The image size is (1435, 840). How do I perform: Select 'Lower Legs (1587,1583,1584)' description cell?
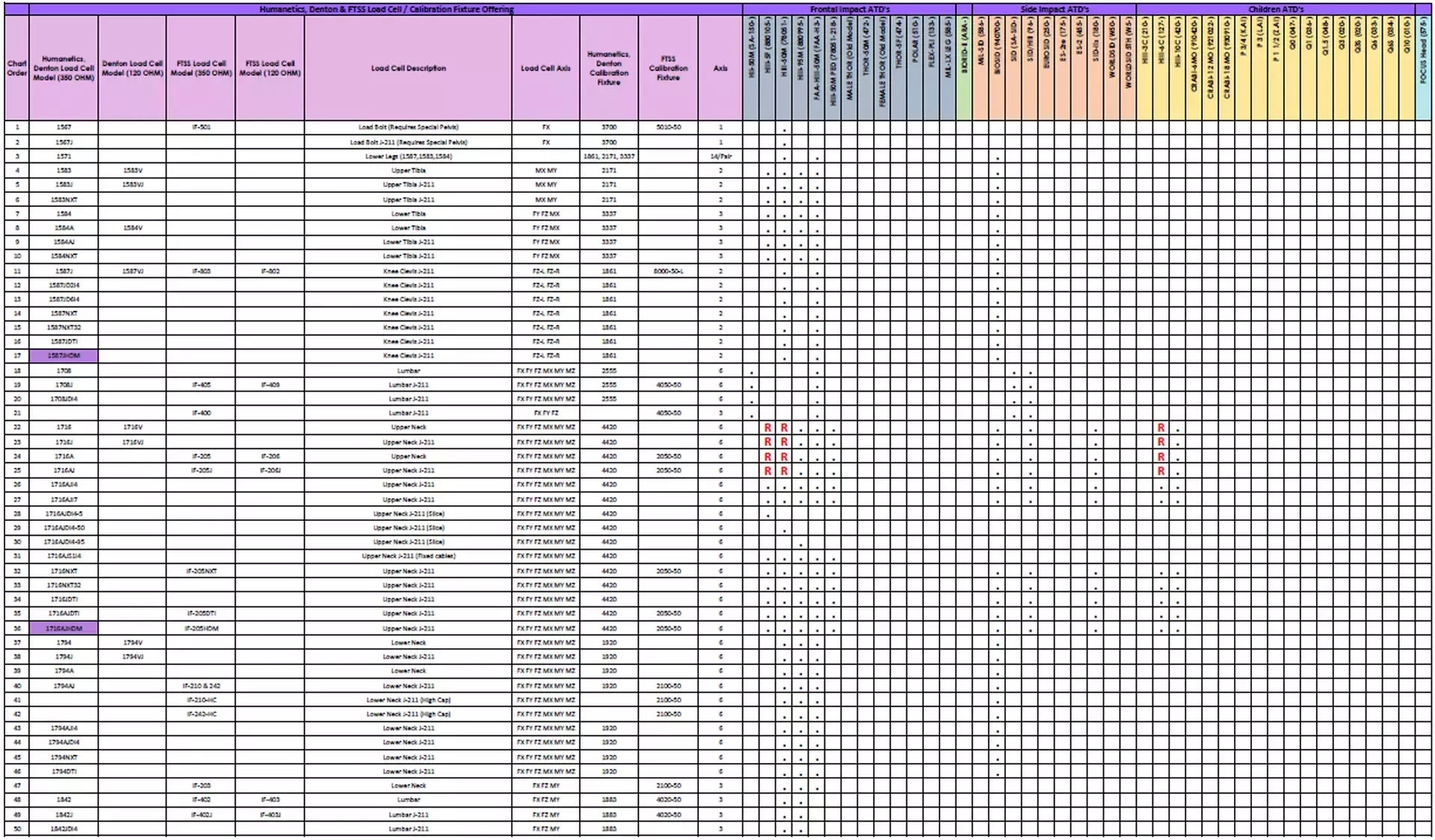(x=408, y=156)
